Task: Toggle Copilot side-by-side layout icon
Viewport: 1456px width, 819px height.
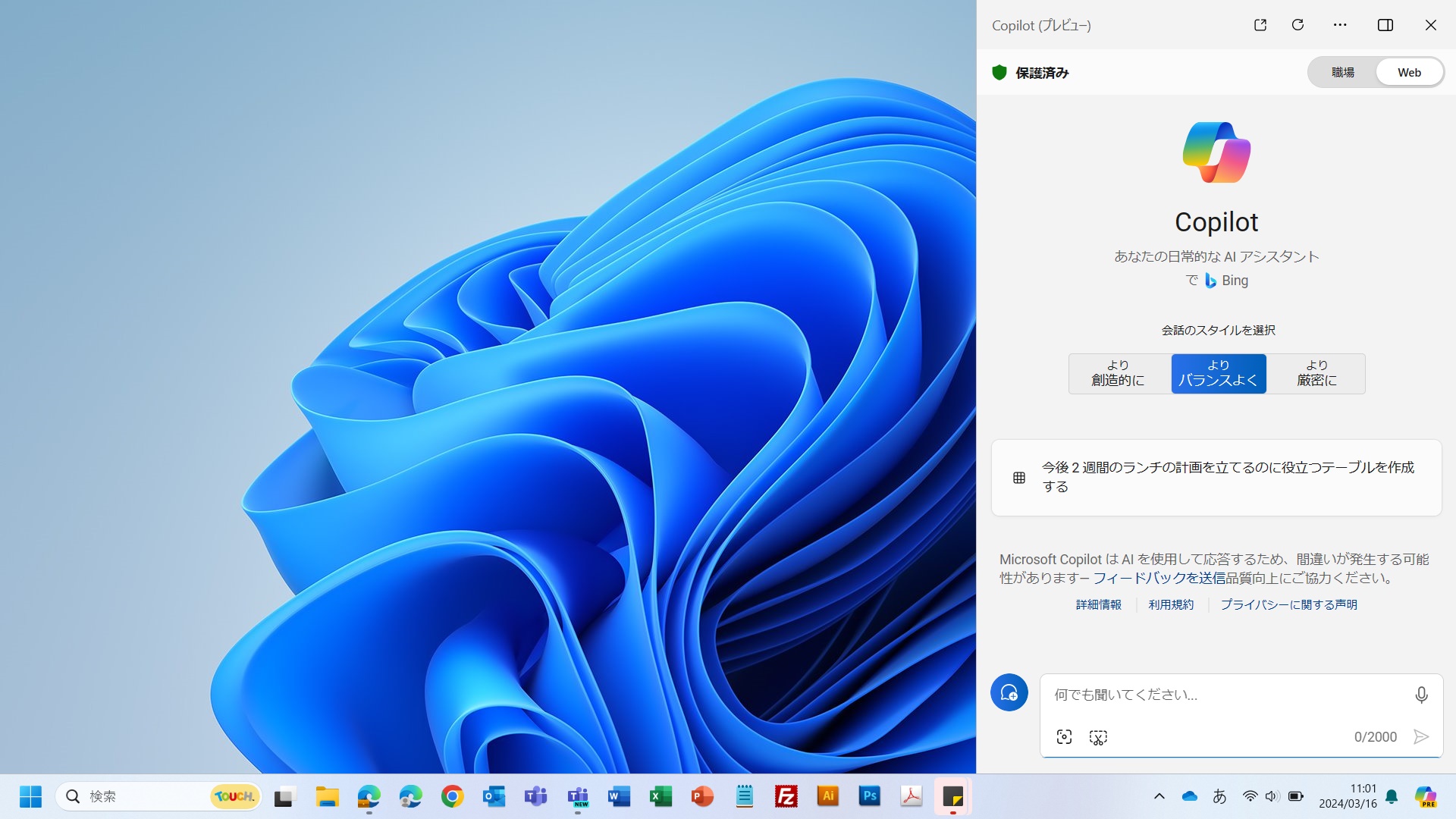Action: [1385, 25]
